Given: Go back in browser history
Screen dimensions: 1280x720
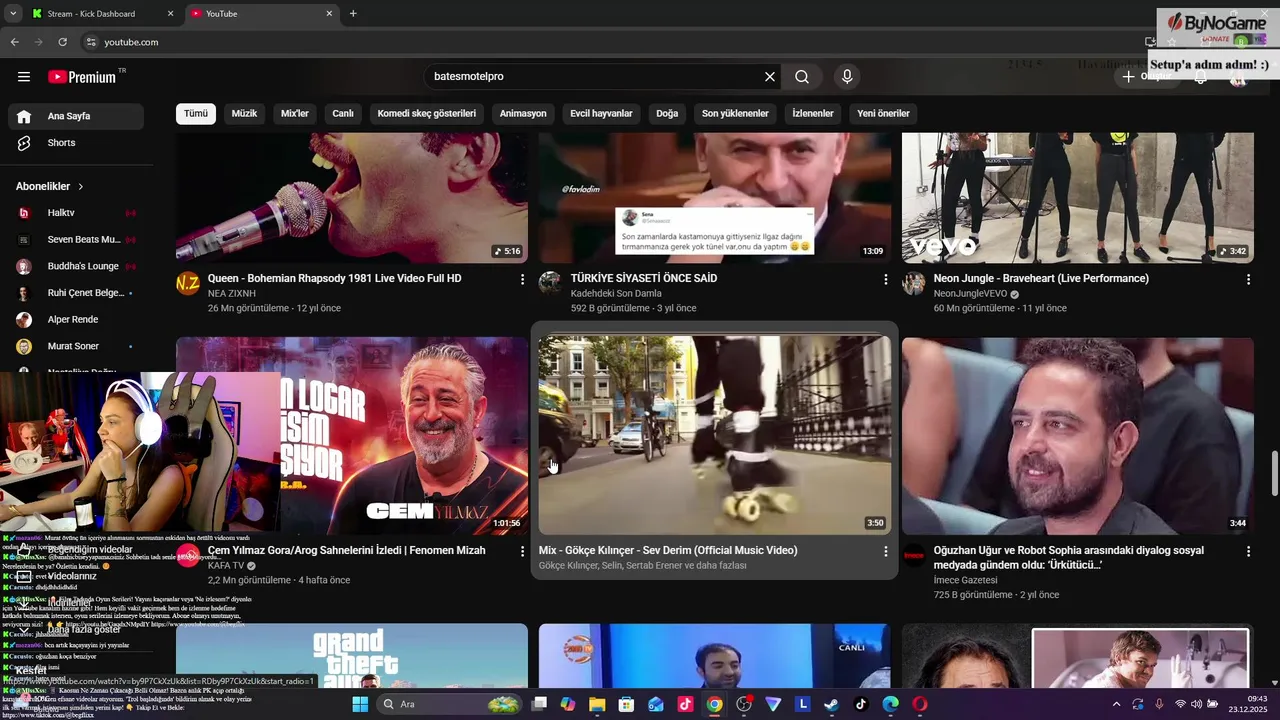Looking at the screenshot, I should [x=14, y=42].
